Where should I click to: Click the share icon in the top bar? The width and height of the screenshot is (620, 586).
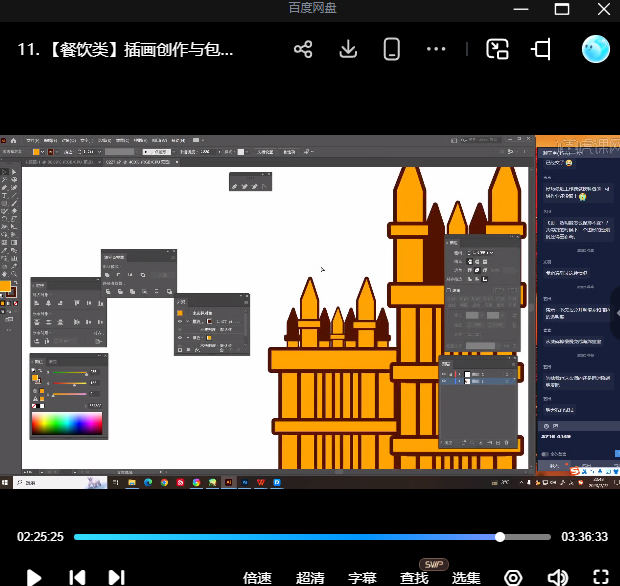coord(303,49)
